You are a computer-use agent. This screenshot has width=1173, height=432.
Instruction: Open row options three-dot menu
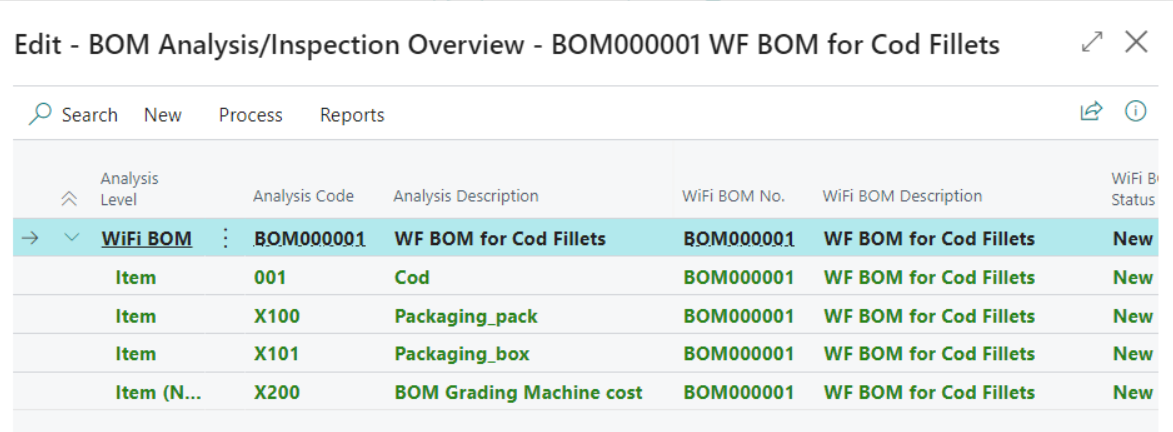coord(225,238)
